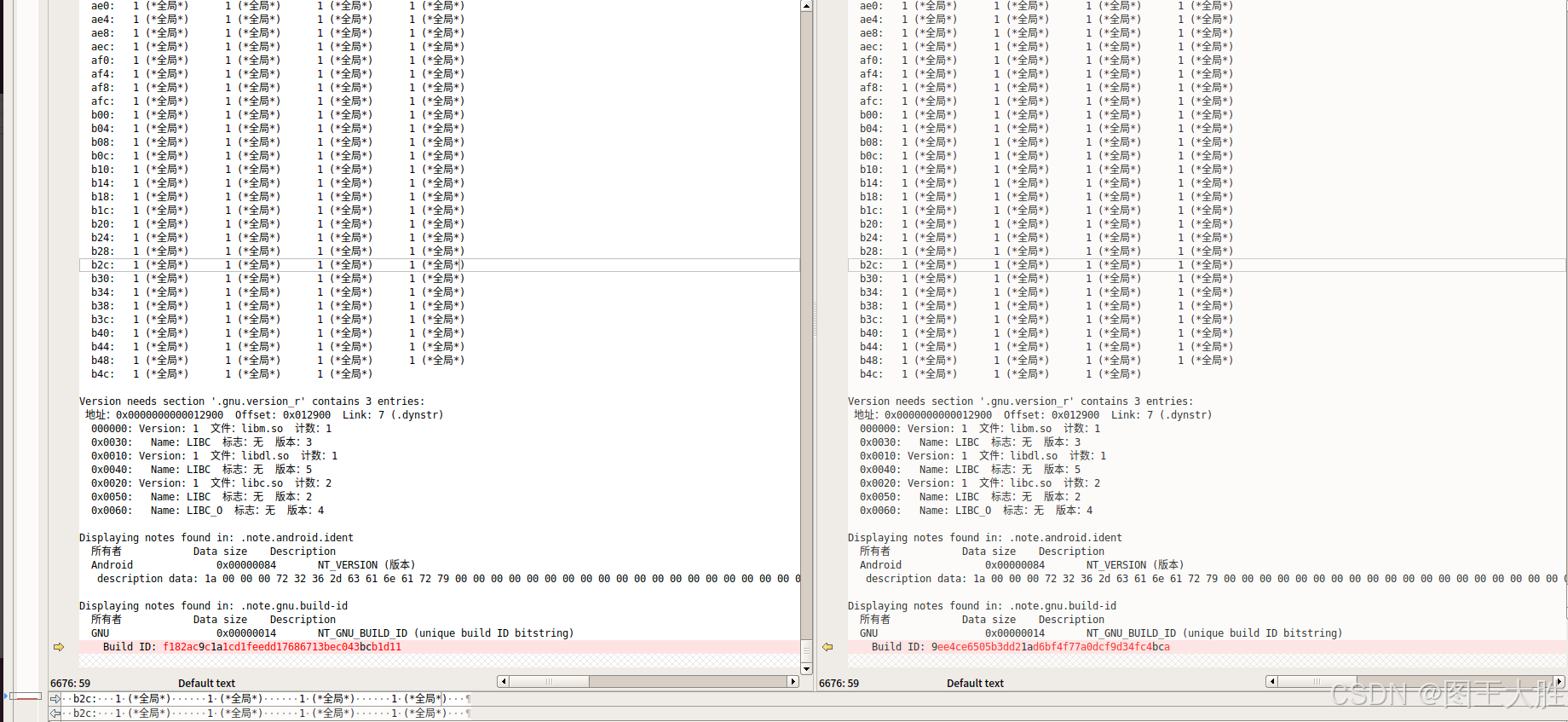The image size is (1568, 722).
Task: Click left pane 'description data: 1a 00 00' line
Action: click(448, 579)
